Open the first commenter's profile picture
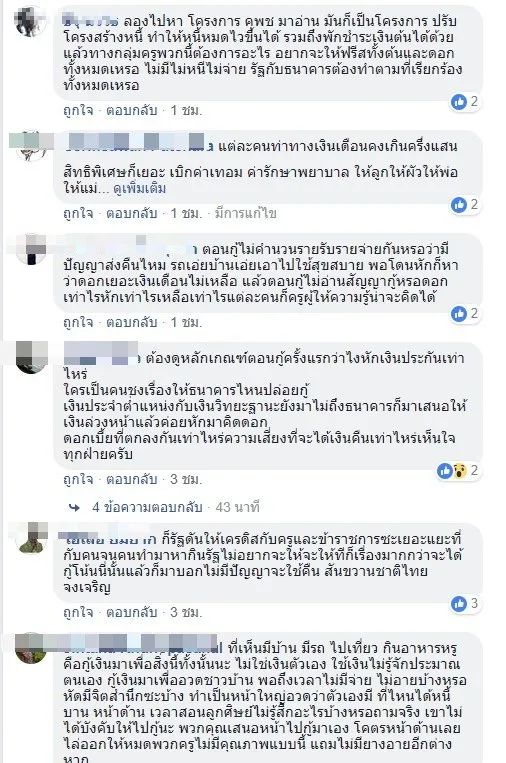The height and width of the screenshot is (763, 506). point(31,22)
